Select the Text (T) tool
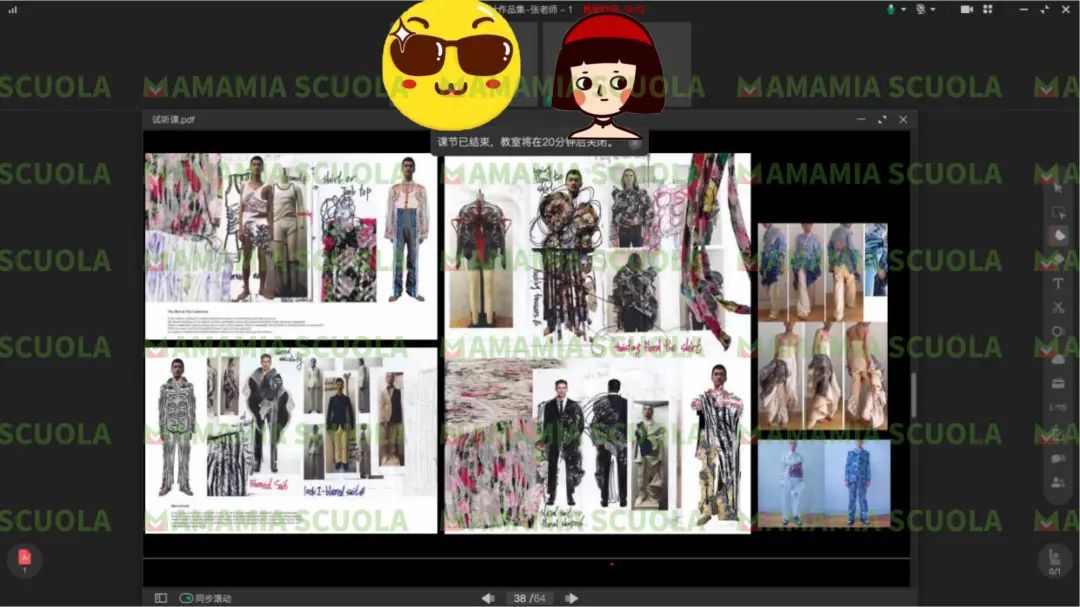Viewport: 1080px width, 607px height. pos(1058,283)
